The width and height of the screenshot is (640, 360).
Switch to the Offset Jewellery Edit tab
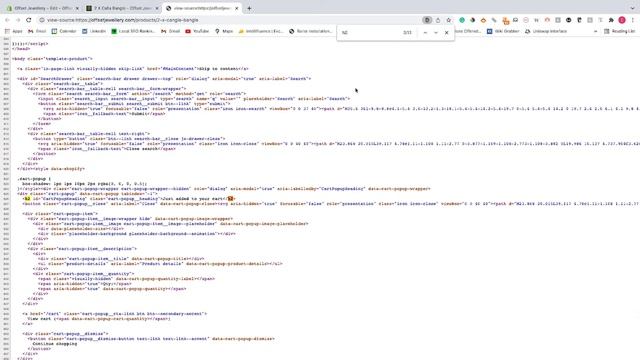point(42,8)
